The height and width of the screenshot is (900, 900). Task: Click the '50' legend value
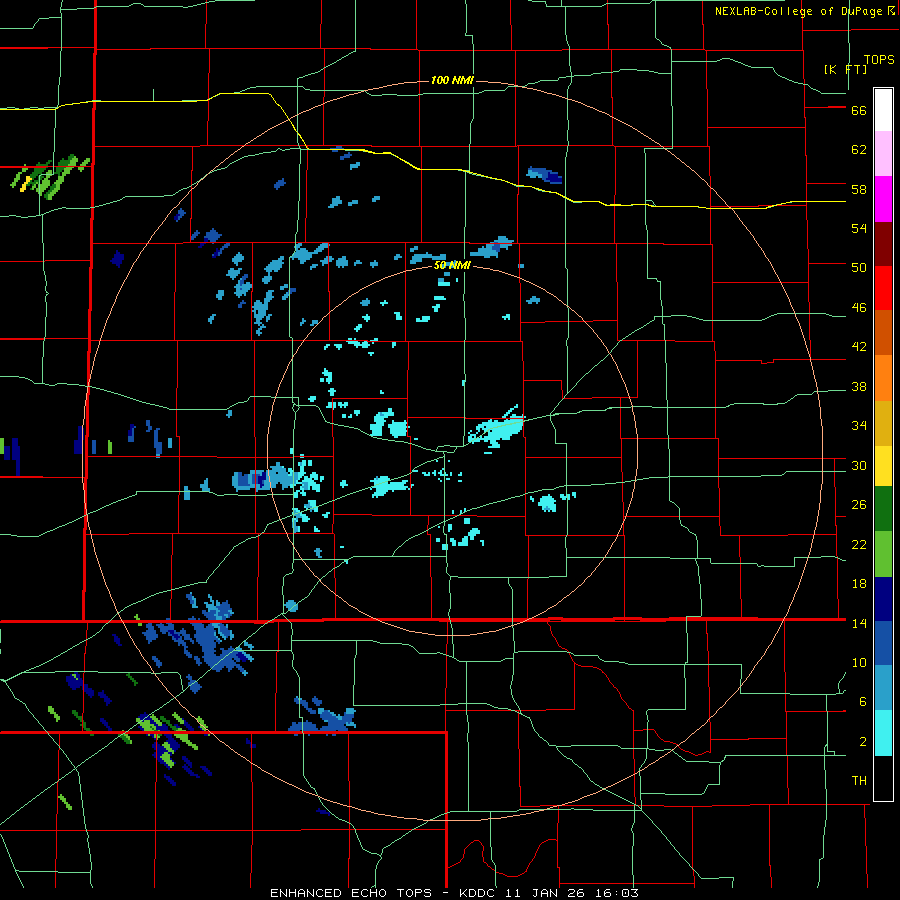tap(859, 268)
